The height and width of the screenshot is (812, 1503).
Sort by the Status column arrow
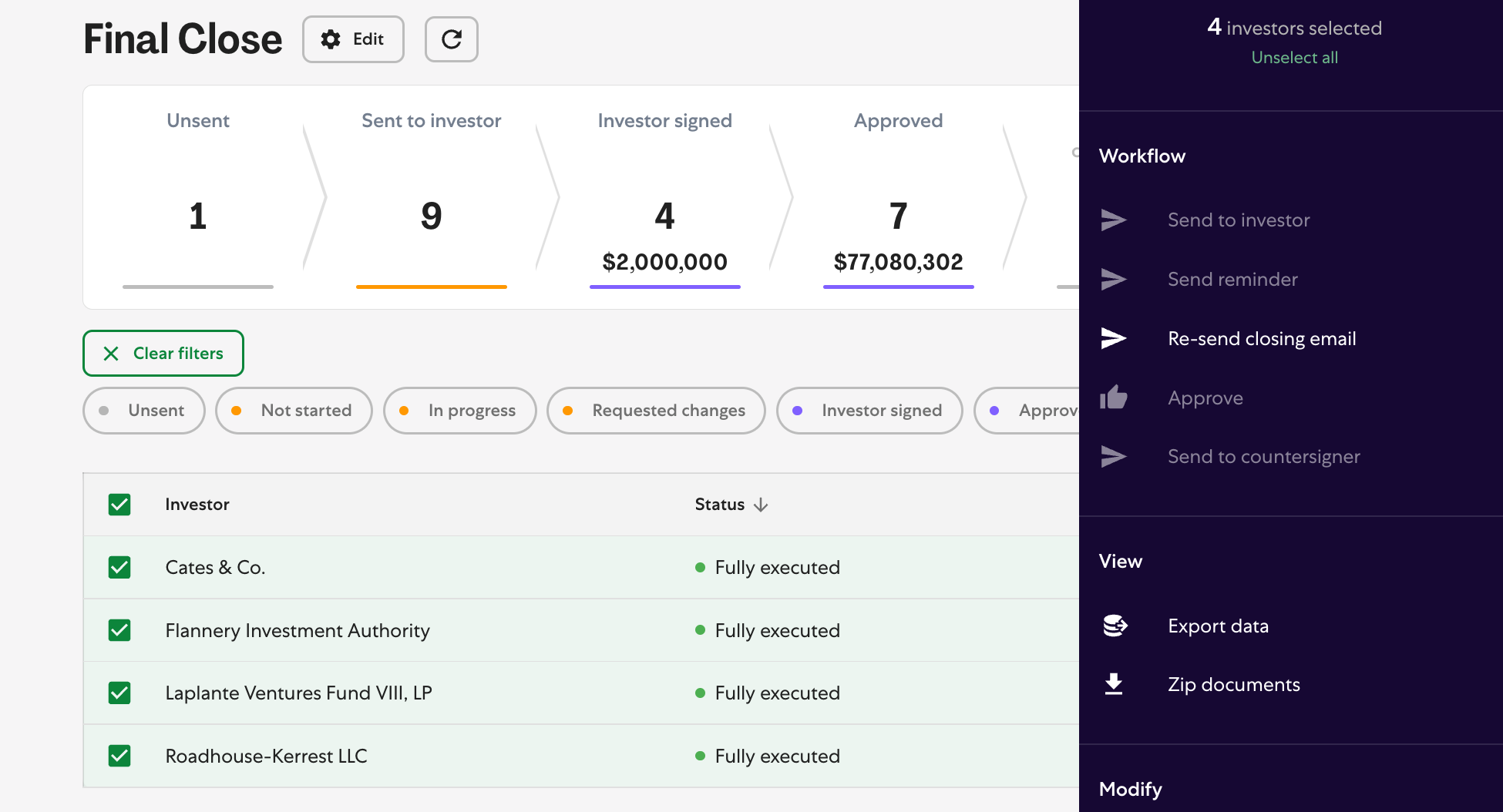tap(761, 505)
